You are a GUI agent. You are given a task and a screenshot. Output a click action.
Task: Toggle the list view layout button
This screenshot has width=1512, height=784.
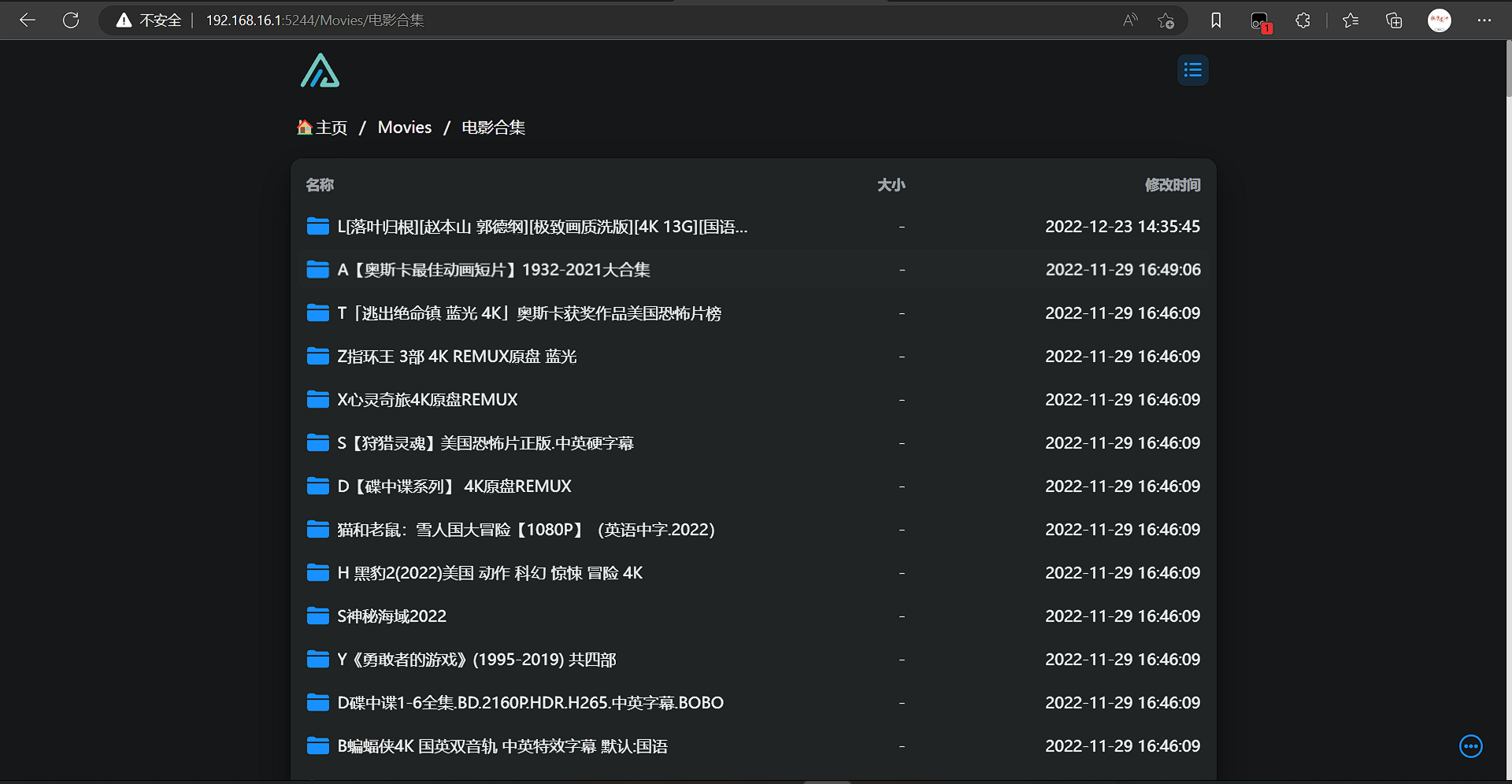point(1192,70)
